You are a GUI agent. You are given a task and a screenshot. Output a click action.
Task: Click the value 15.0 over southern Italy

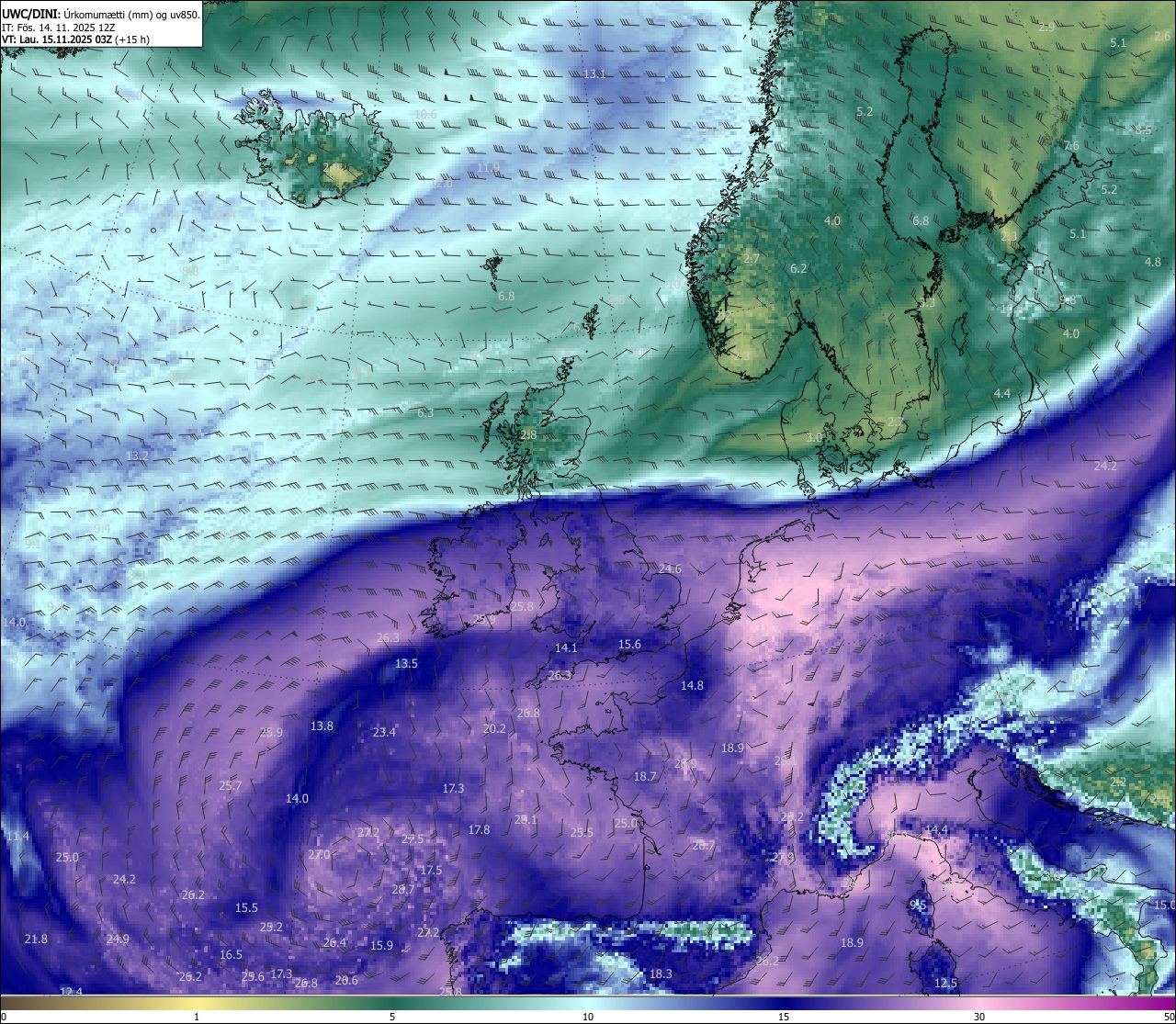click(x=1164, y=906)
